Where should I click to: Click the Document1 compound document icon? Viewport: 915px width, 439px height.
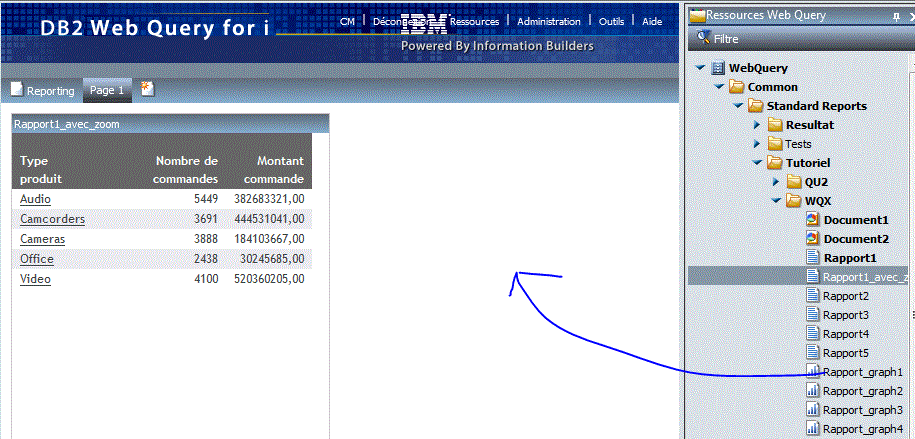[x=813, y=220]
